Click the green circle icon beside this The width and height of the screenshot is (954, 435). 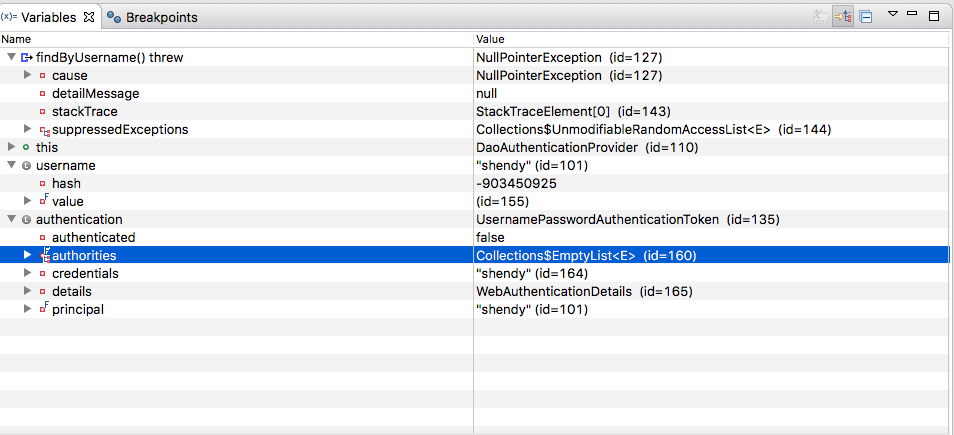[26, 148]
